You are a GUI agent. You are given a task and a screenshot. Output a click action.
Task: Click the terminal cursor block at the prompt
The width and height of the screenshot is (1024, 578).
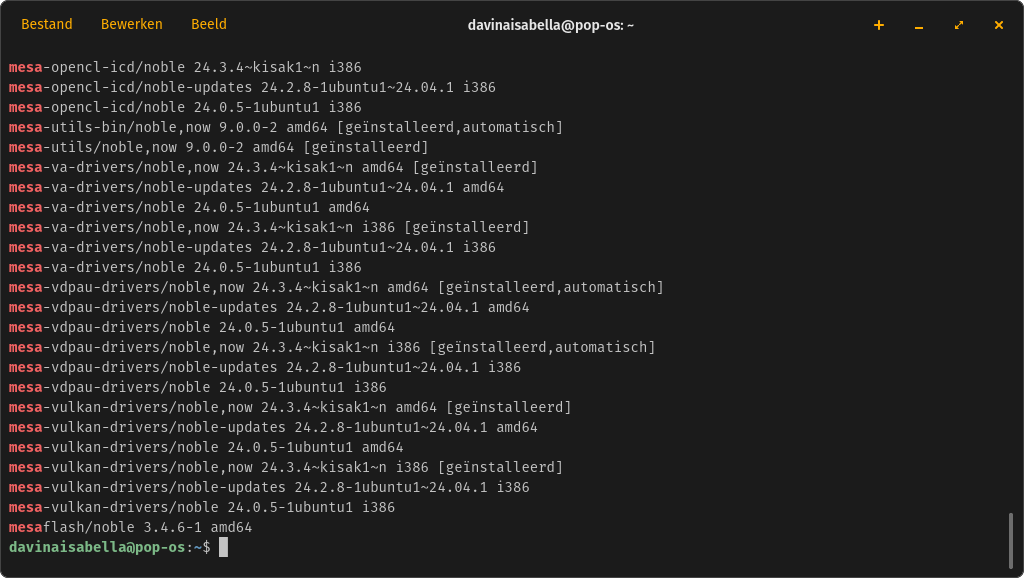[x=223, y=547]
